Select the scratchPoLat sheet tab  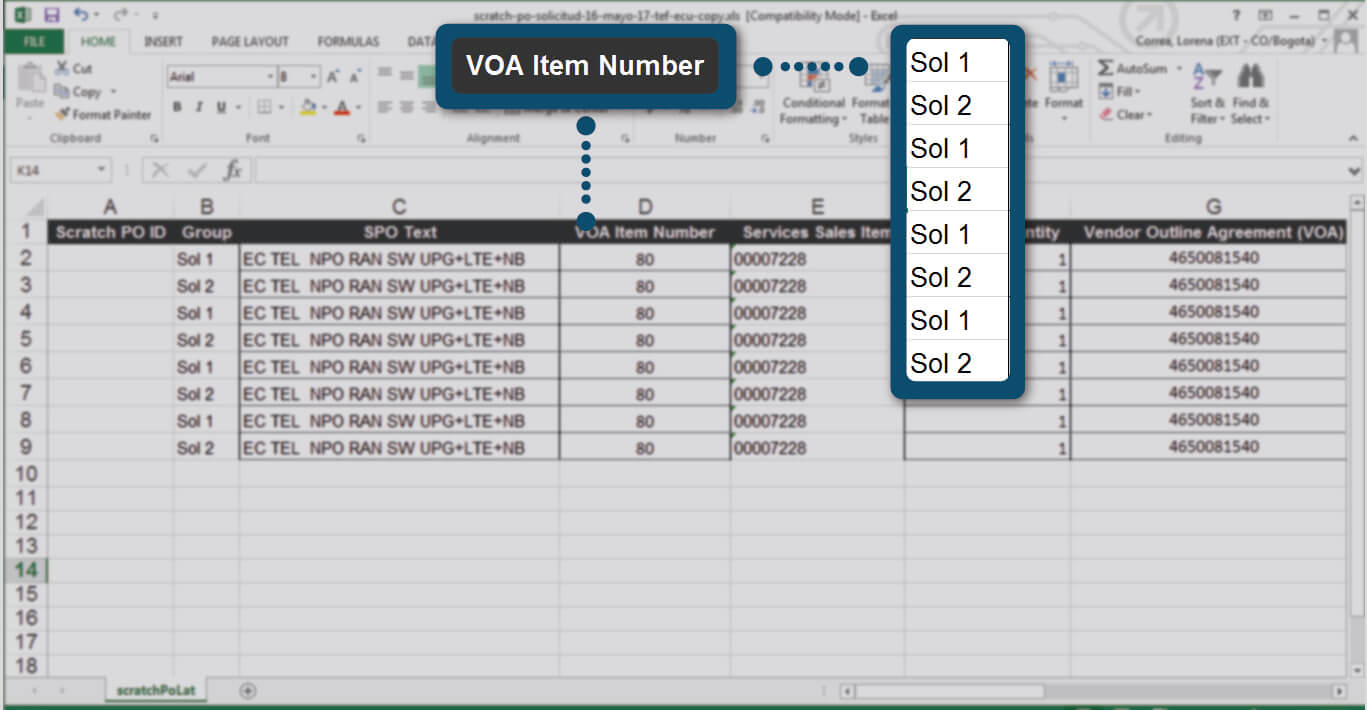point(155,690)
